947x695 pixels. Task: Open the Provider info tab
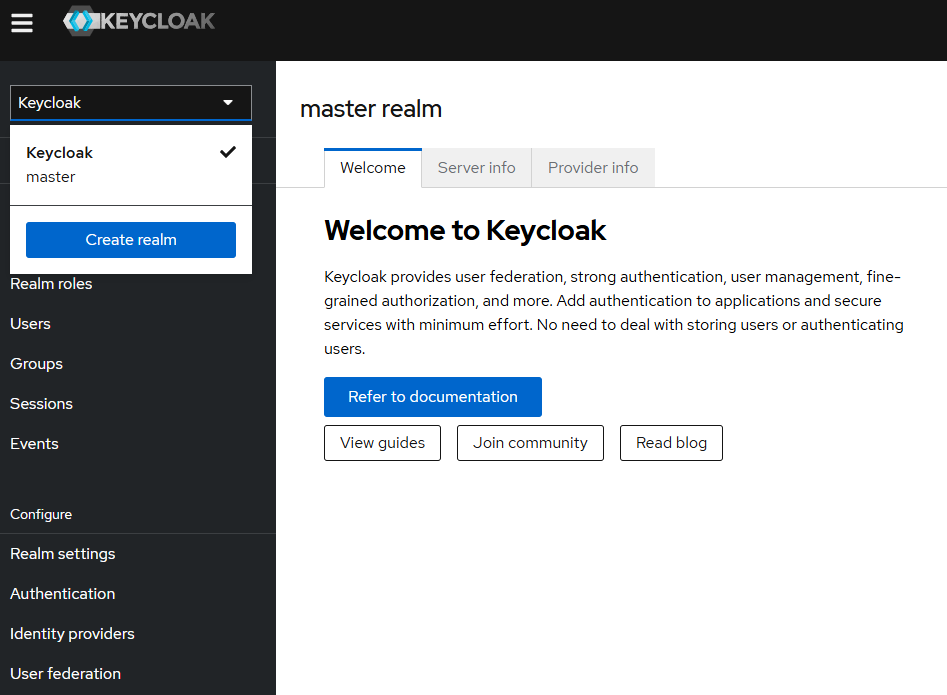(x=593, y=168)
